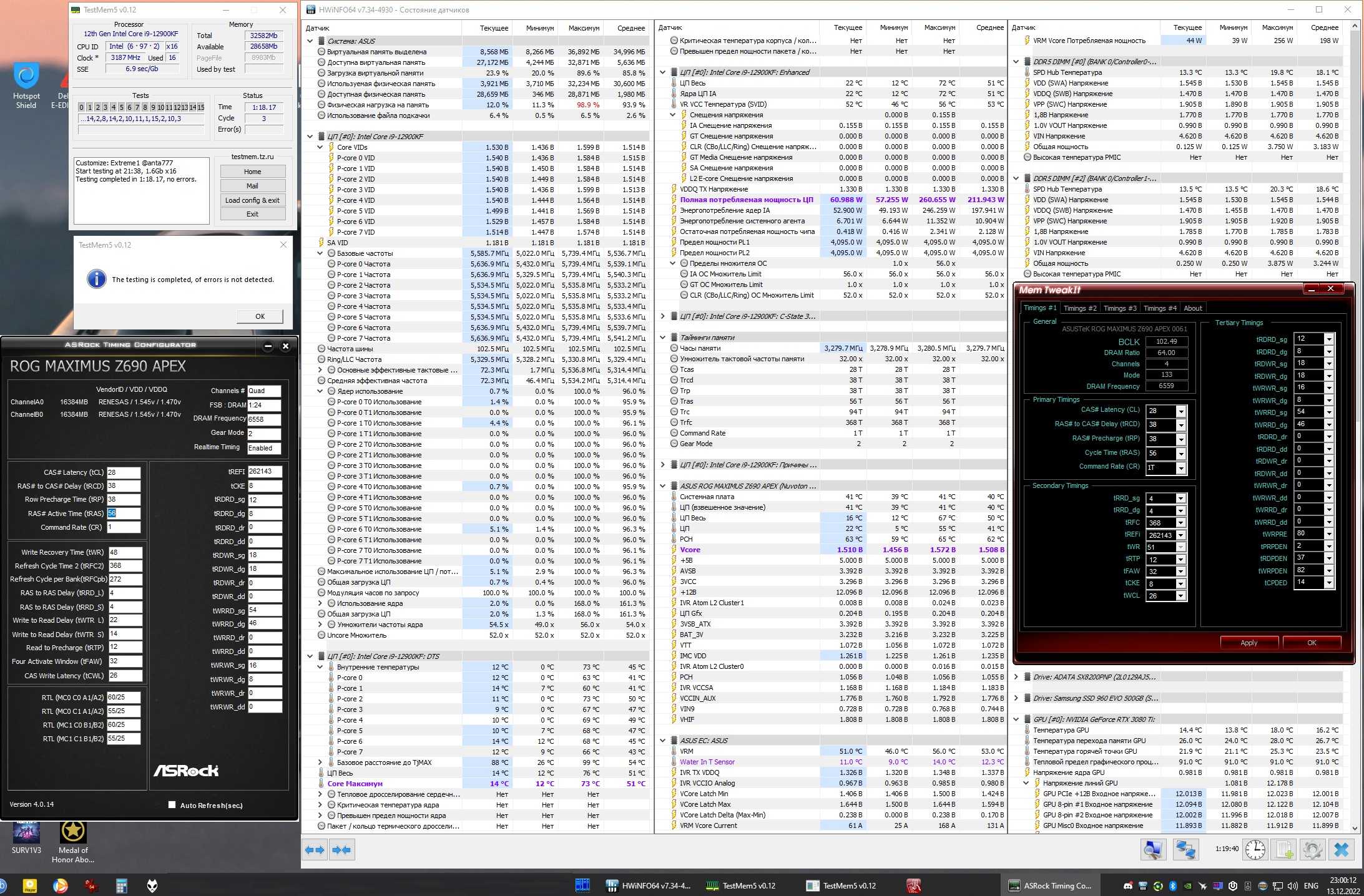Image resolution: width=1364 pixels, height=896 pixels.
Task: Open HWiNFO sensor settings gear icon
Action: [x=1312, y=850]
